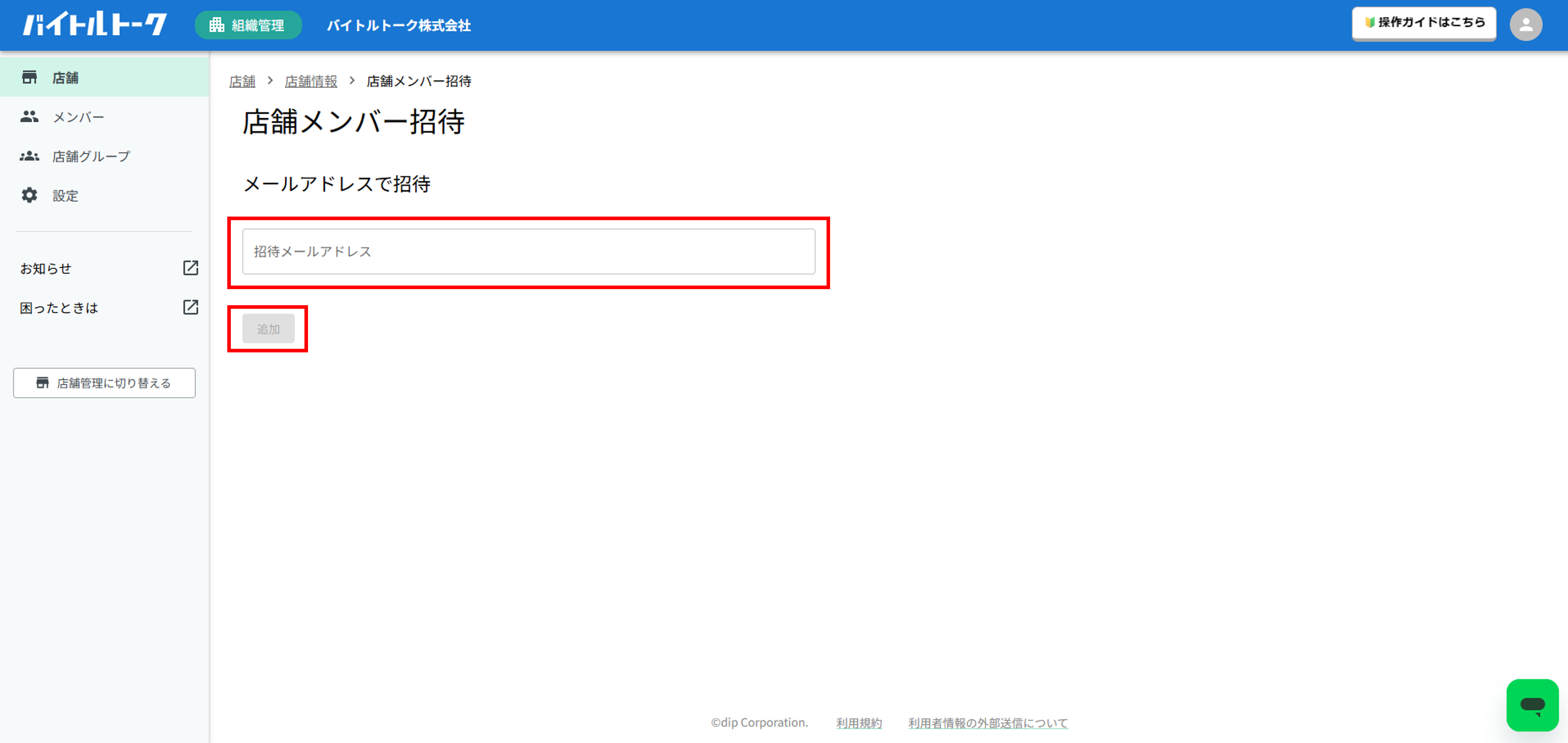Open the 困ったときは help link
The width and height of the screenshot is (1568, 743).
[59, 308]
